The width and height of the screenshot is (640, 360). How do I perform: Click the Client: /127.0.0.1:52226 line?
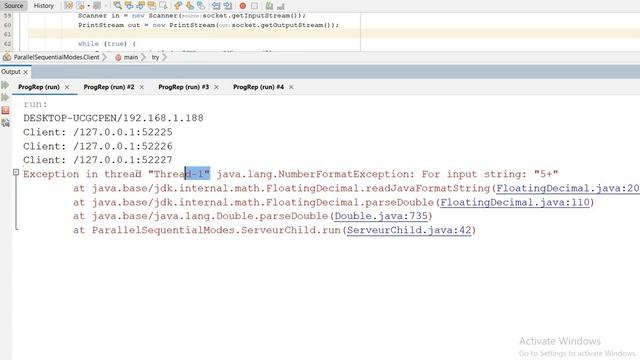98,146
